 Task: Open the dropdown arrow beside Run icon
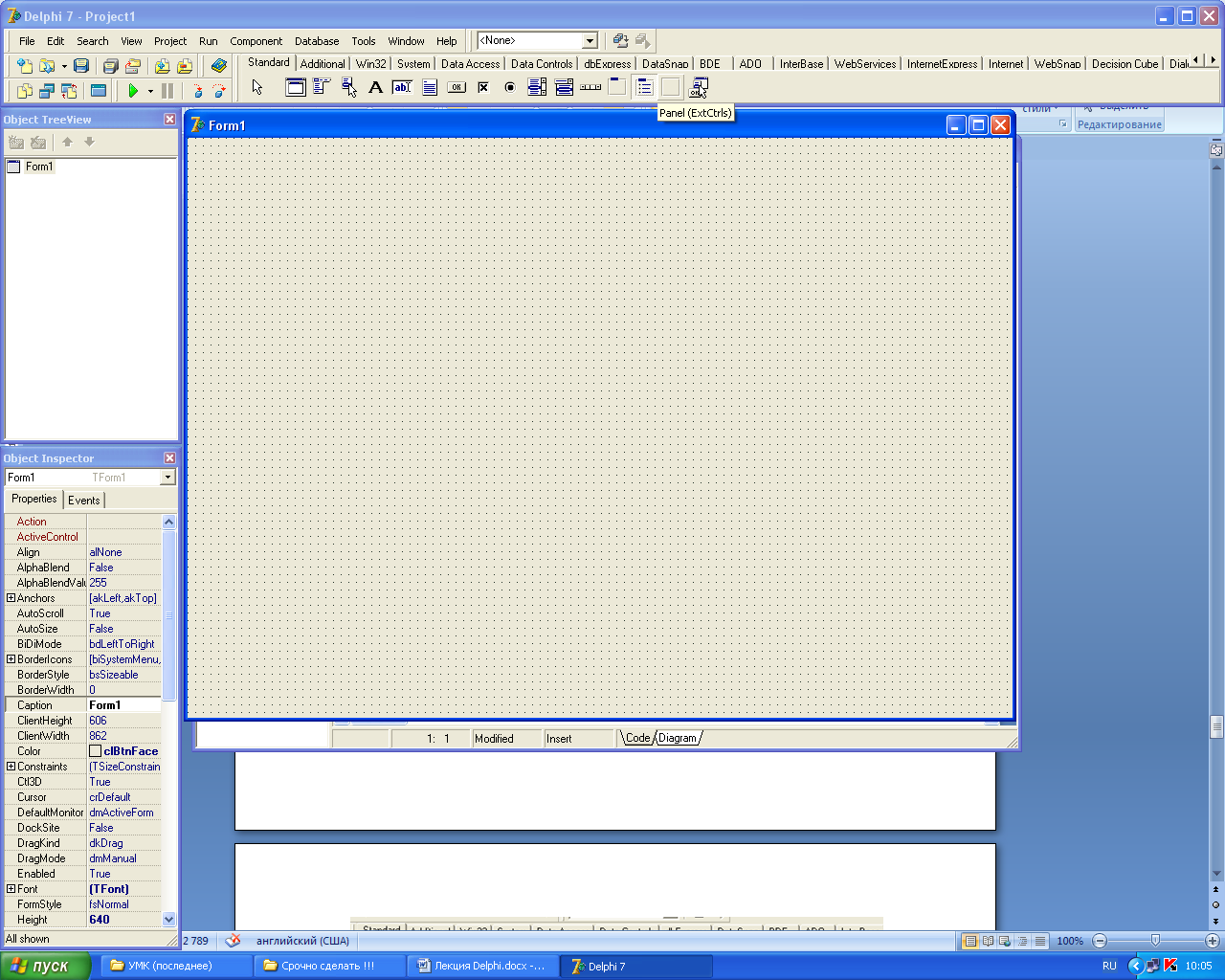click(x=150, y=91)
